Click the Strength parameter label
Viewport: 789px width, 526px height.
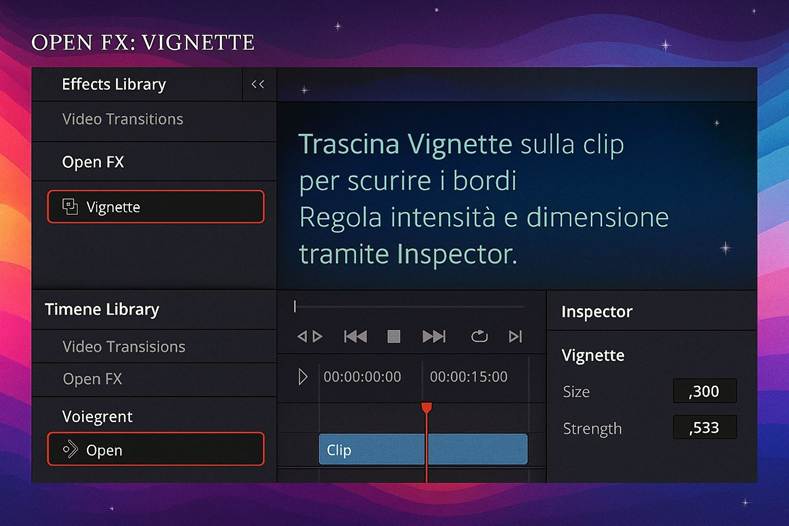click(x=592, y=429)
